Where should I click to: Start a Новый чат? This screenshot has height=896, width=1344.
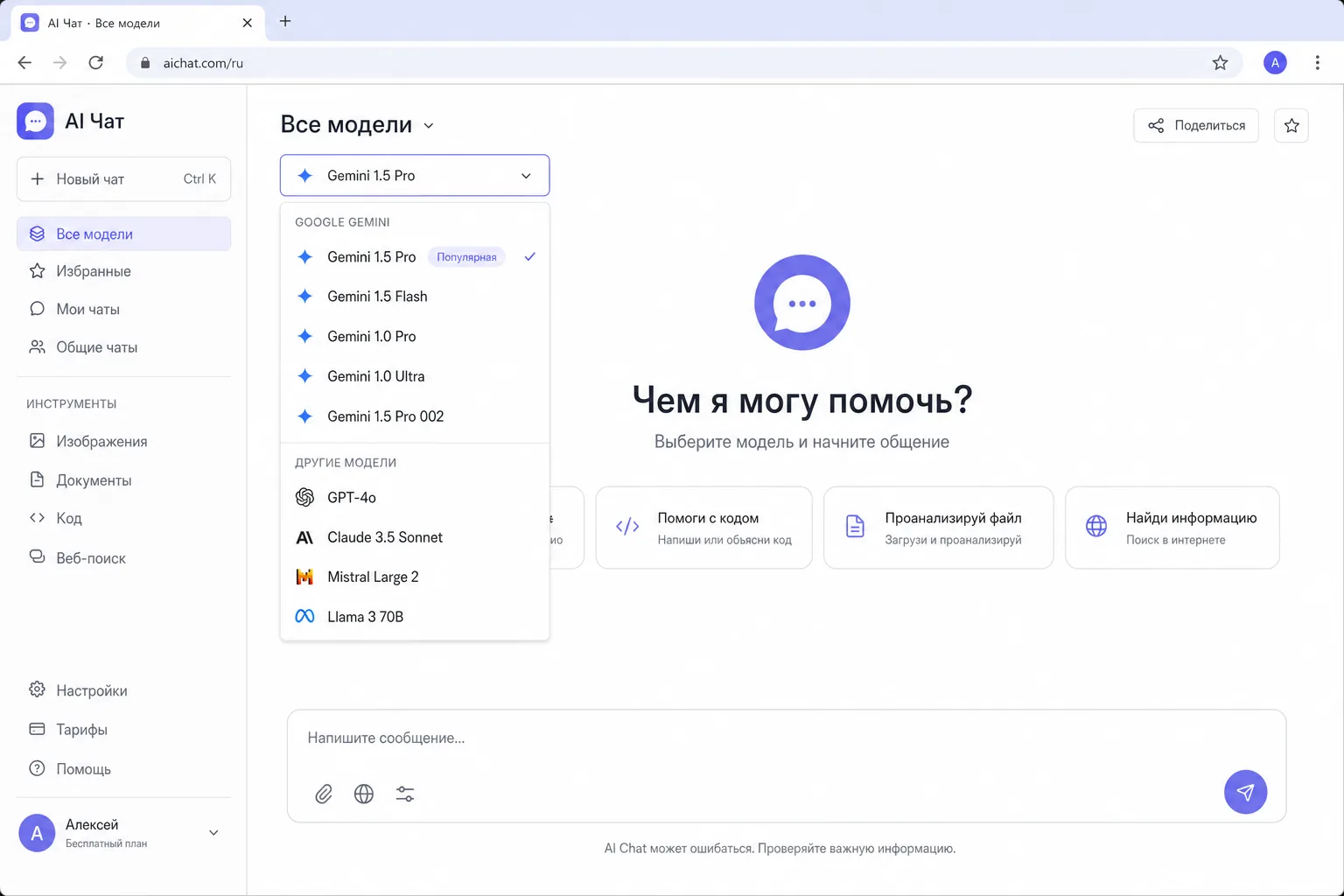coord(123,179)
